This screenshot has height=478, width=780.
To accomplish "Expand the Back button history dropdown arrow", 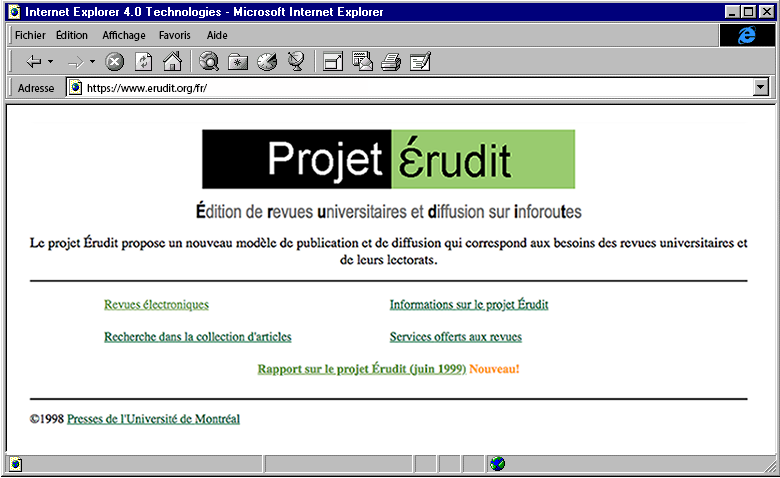I will pyautogui.click(x=51, y=62).
